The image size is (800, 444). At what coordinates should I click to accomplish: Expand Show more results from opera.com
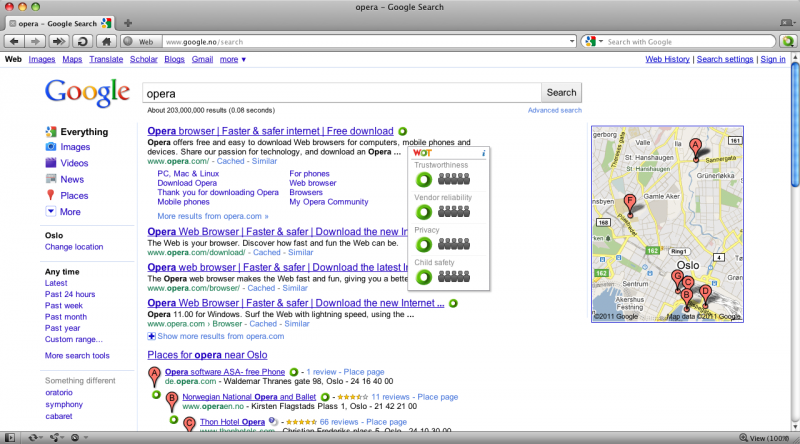pyautogui.click(x=216, y=336)
